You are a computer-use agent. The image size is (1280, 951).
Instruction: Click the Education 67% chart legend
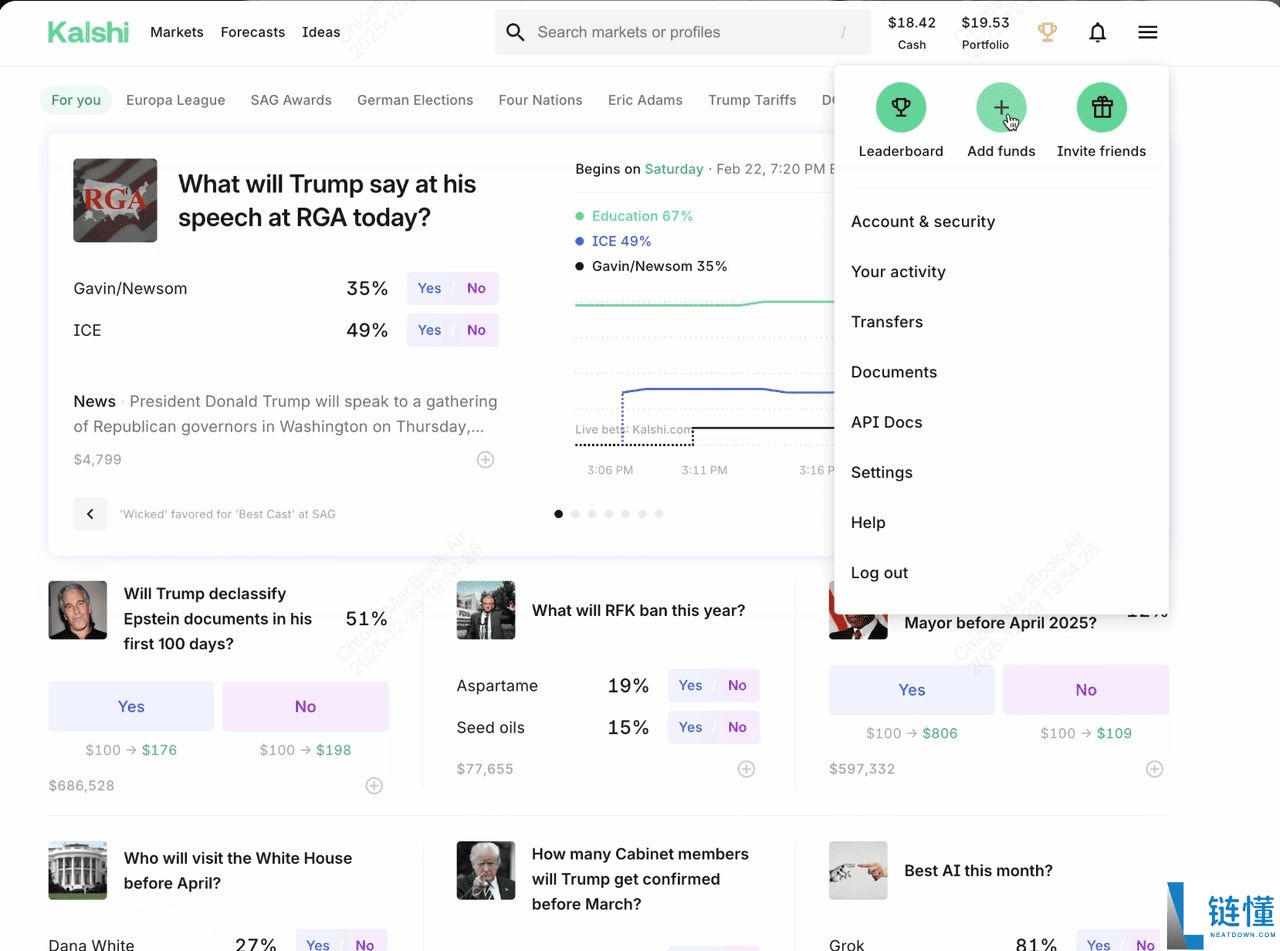634,216
